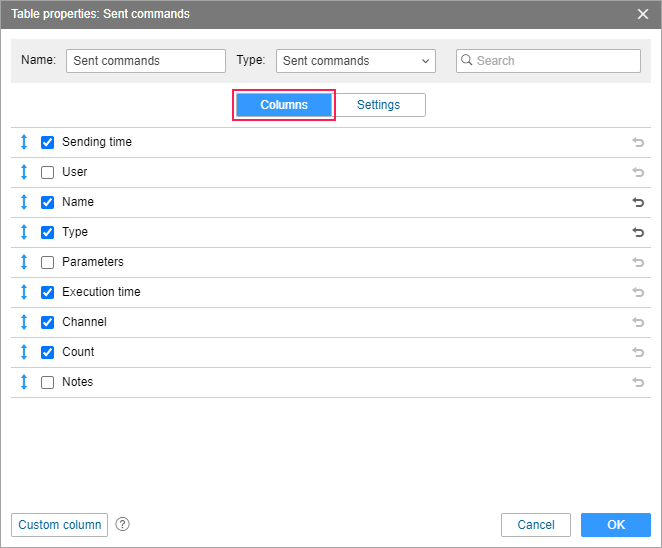
Task: Click the reorder arrows next to Parameters
Action: tap(24, 262)
